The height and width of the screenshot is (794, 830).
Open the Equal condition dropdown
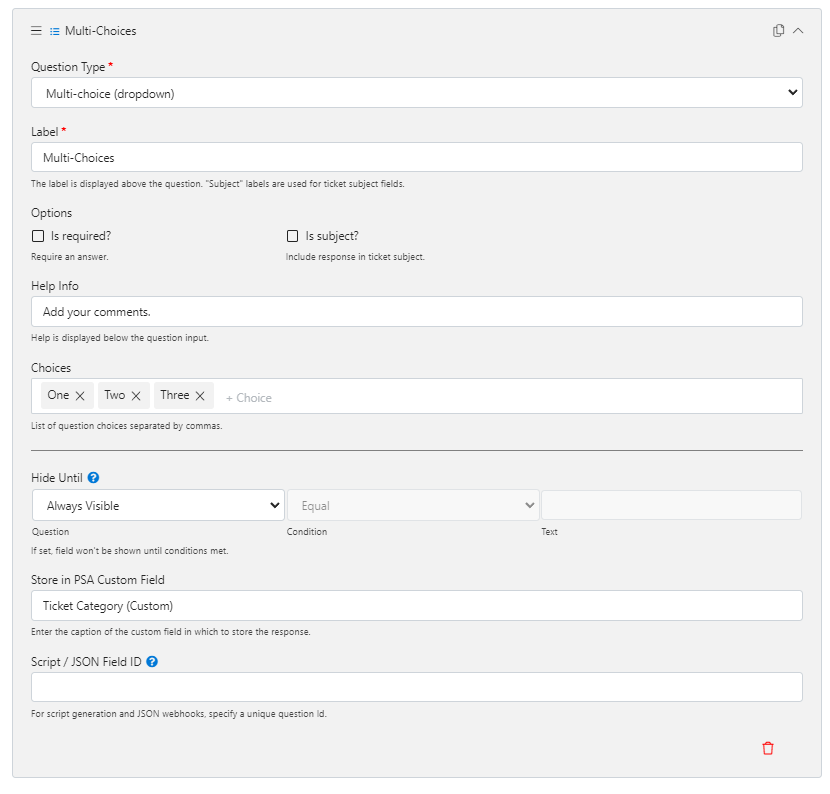[x=413, y=505]
